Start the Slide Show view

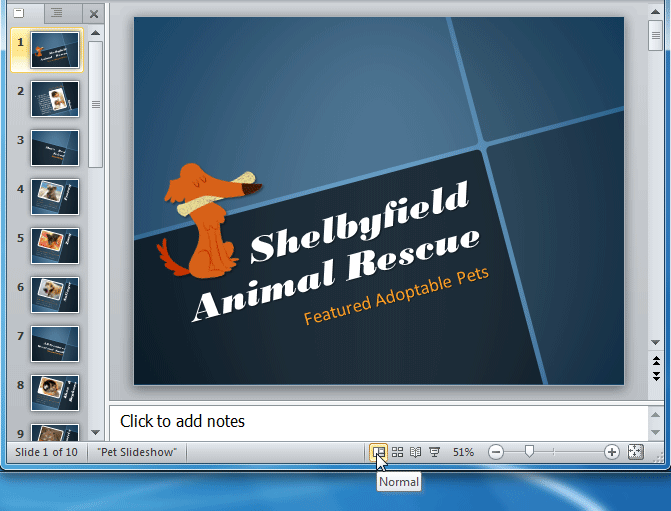pos(434,452)
